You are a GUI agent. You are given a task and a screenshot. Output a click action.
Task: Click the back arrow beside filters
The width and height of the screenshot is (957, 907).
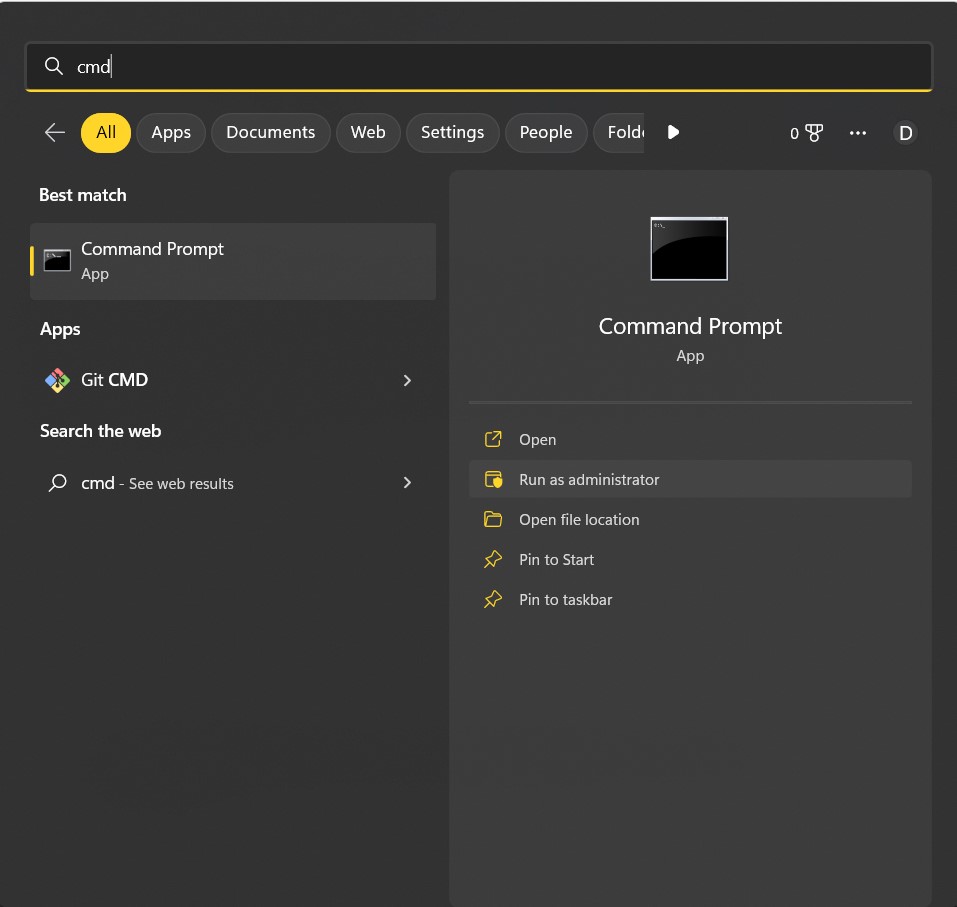point(55,132)
